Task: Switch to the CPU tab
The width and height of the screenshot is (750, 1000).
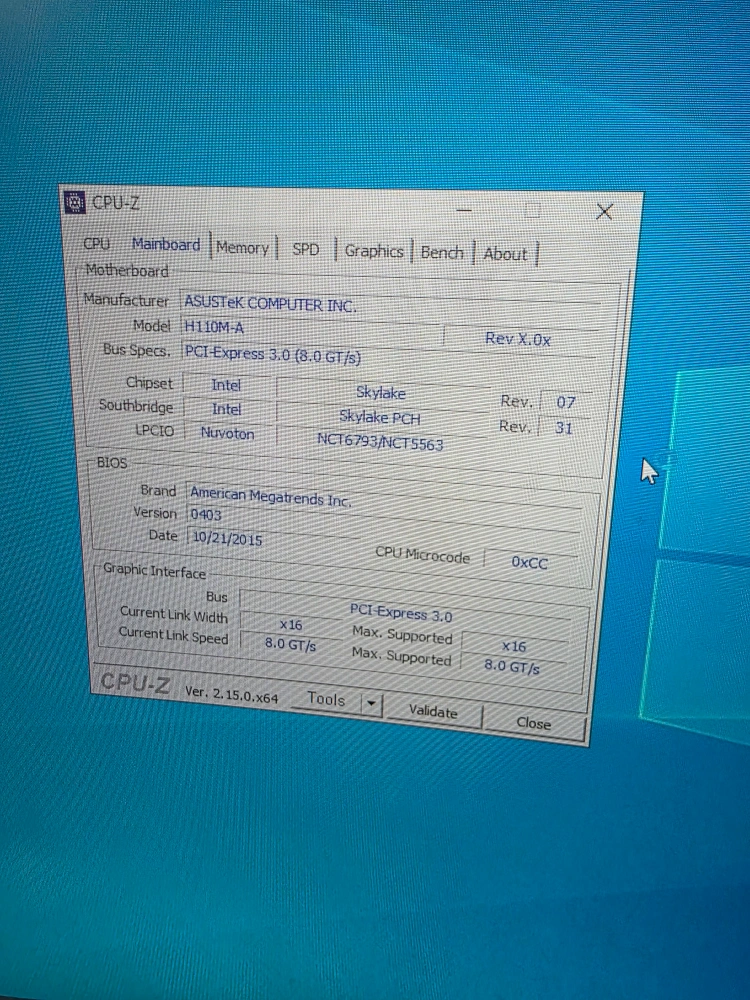Action: (96, 243)
